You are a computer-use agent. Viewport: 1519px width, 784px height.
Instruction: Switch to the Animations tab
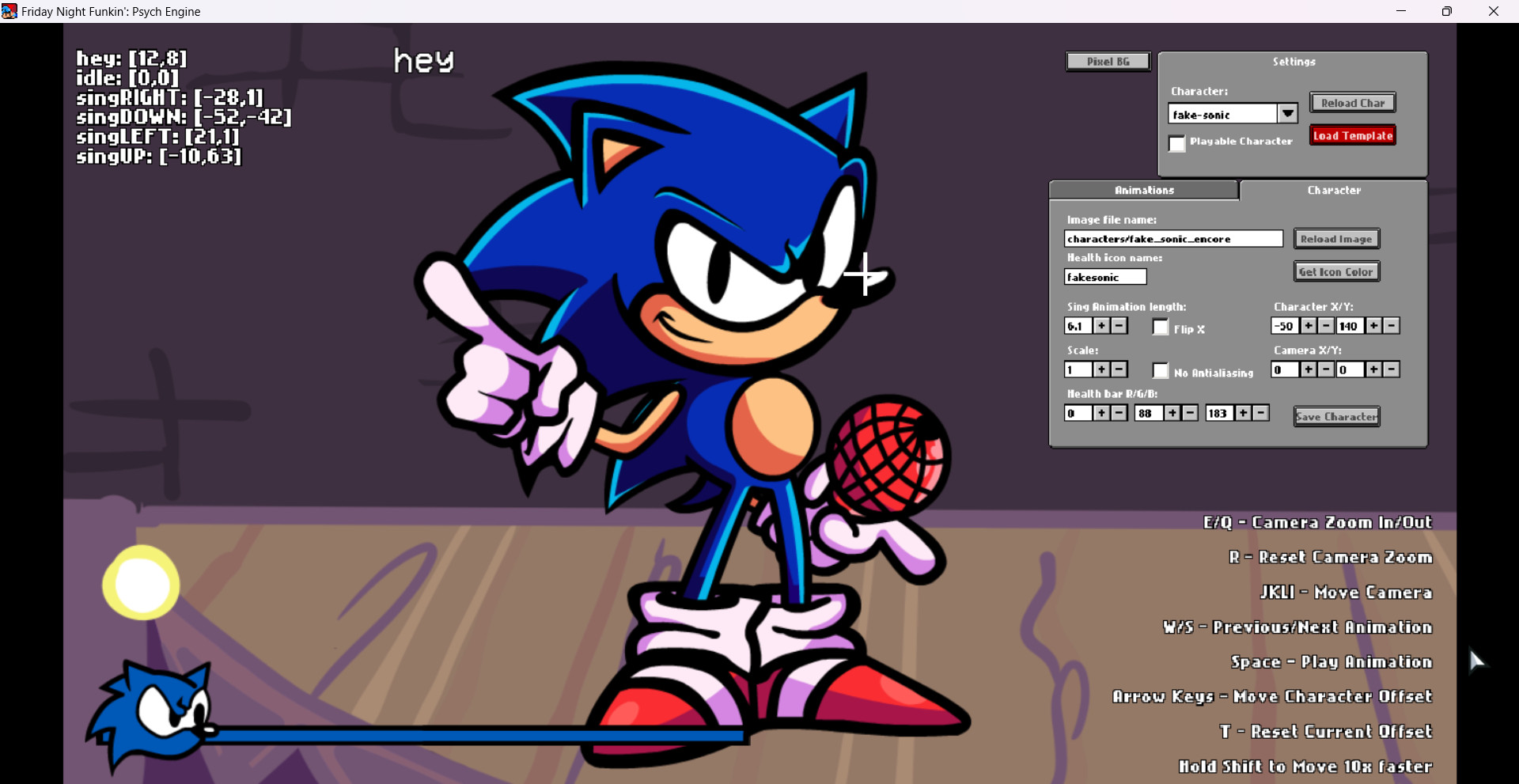point(1143,190)
